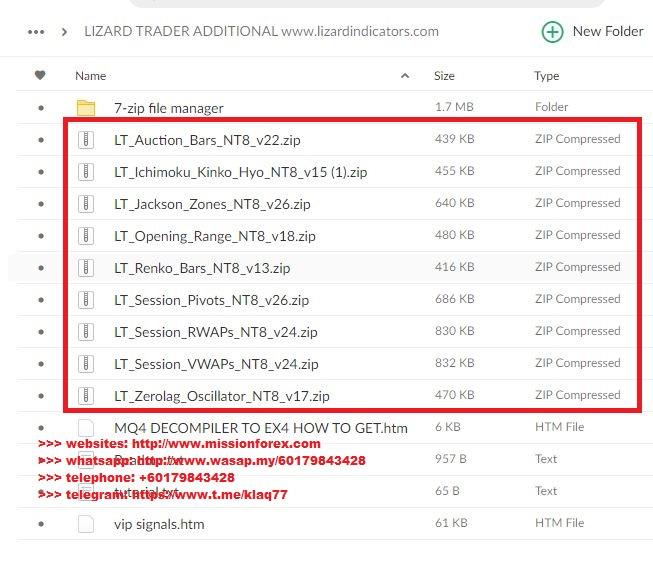Click file icon of vip signals.htm
The height and width of the screenshot is (571, 653).
[x=86, y=523]
